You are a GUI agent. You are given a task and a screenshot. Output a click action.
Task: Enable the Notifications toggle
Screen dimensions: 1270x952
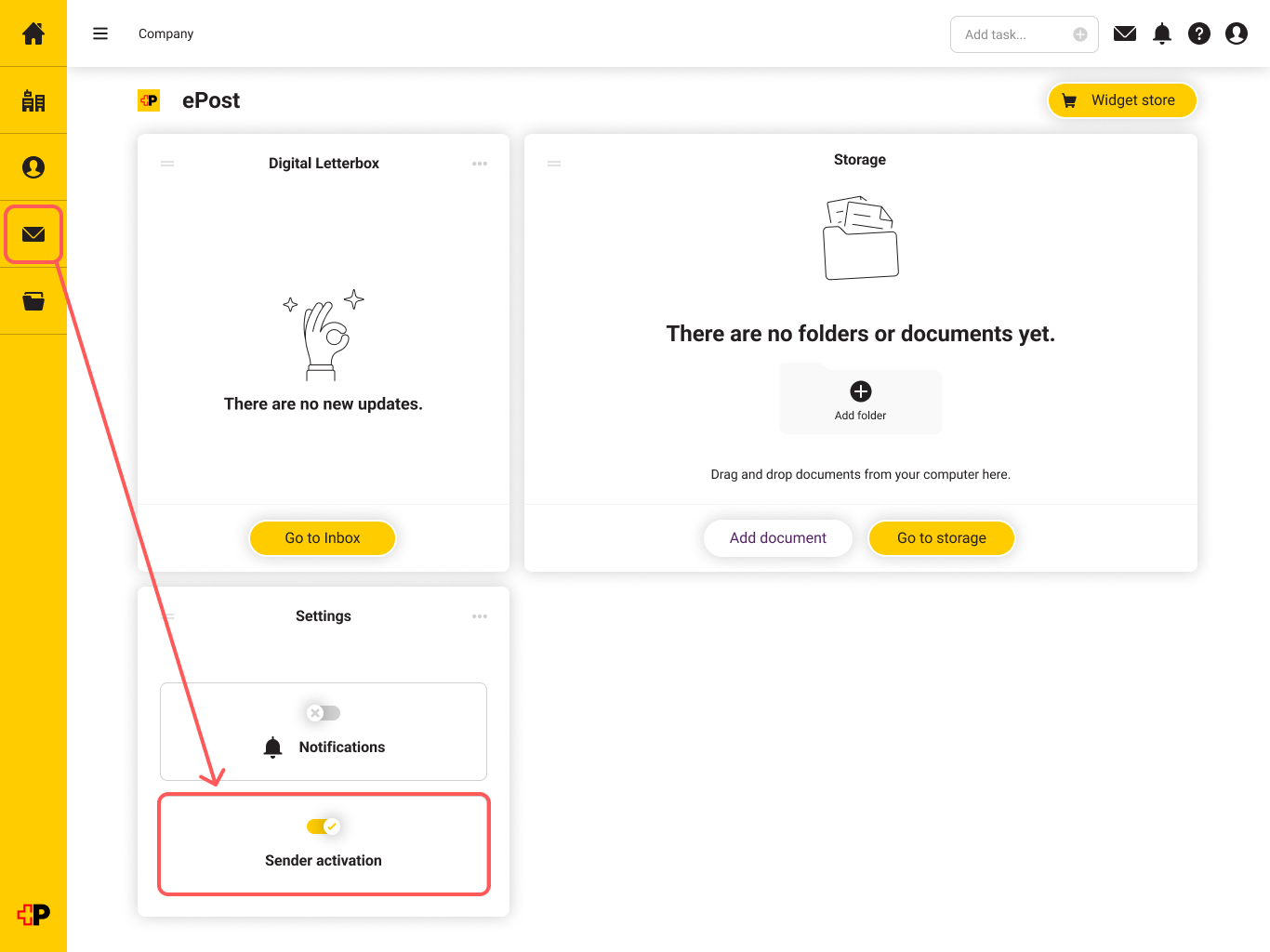(323, 712)
